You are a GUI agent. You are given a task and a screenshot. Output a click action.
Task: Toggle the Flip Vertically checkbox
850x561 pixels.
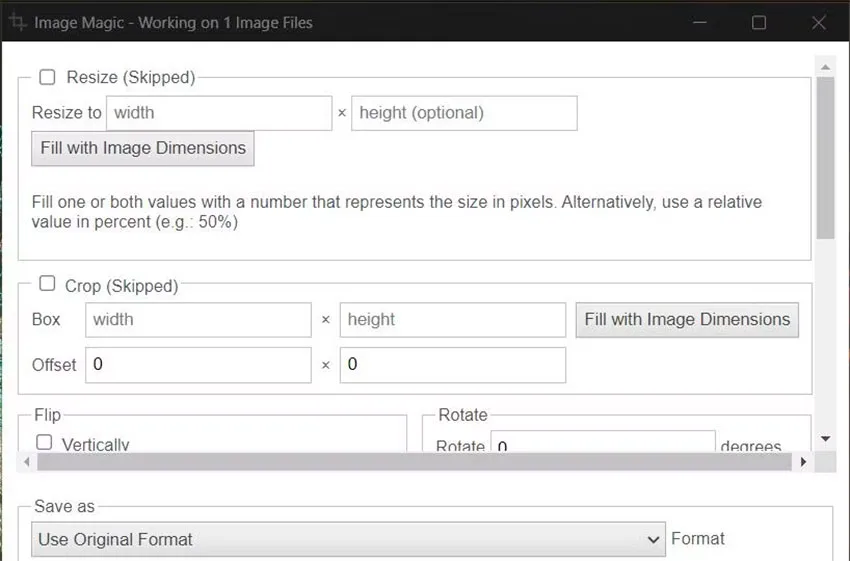coord(44,442)
